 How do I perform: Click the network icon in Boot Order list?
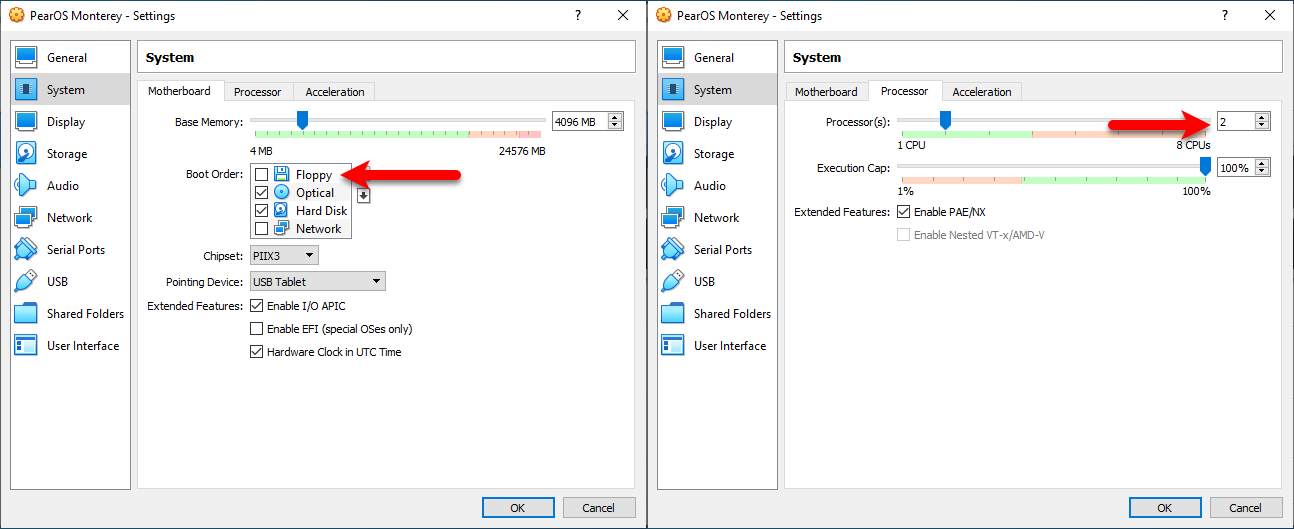281,228
